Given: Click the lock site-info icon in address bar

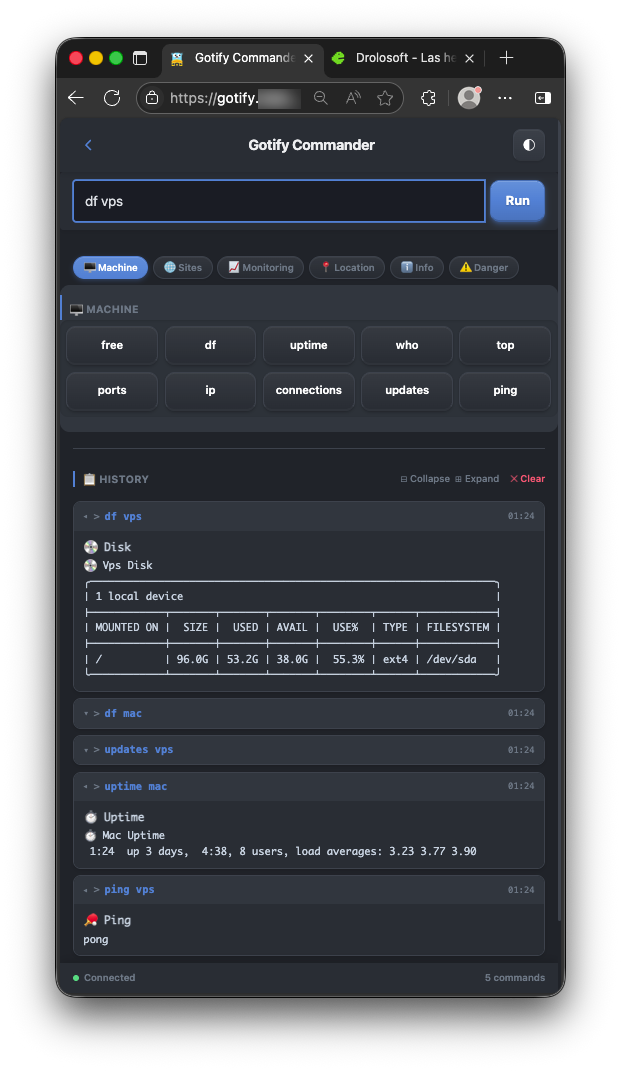Looking at the screenshot, I should point(152,98).
